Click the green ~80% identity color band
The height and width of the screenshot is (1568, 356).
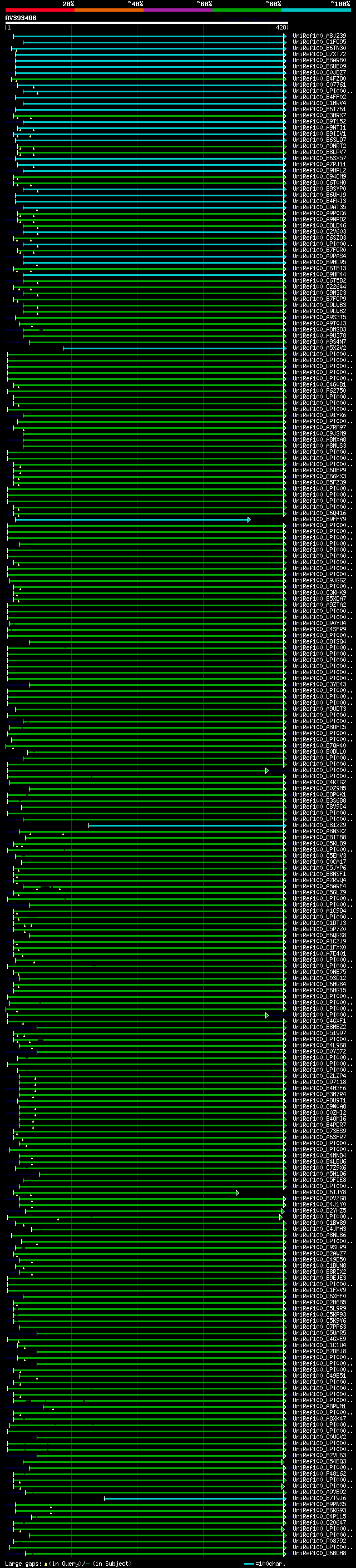[x=247, y=10]
